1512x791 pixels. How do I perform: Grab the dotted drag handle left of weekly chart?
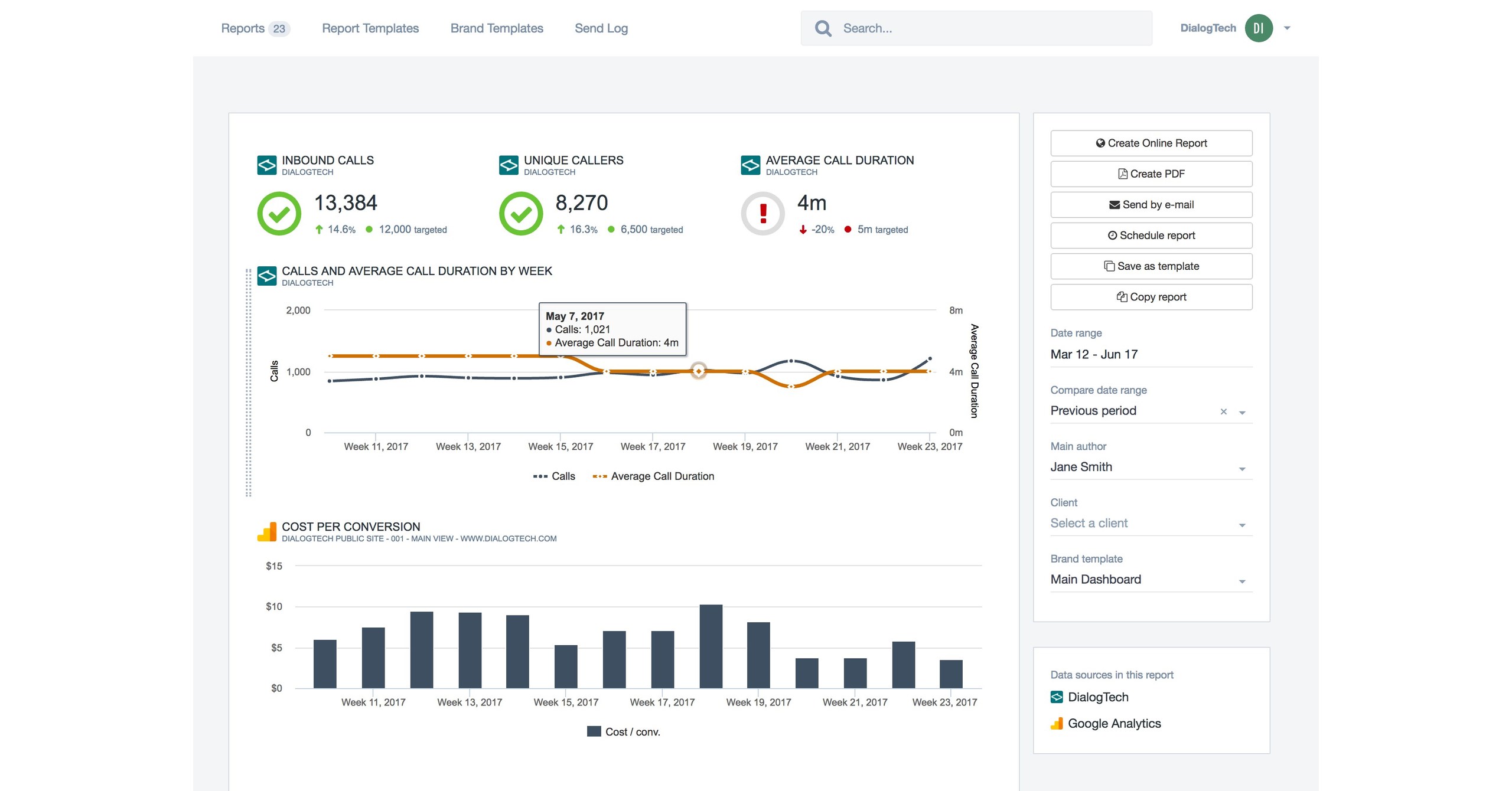[x=248, y=383]
